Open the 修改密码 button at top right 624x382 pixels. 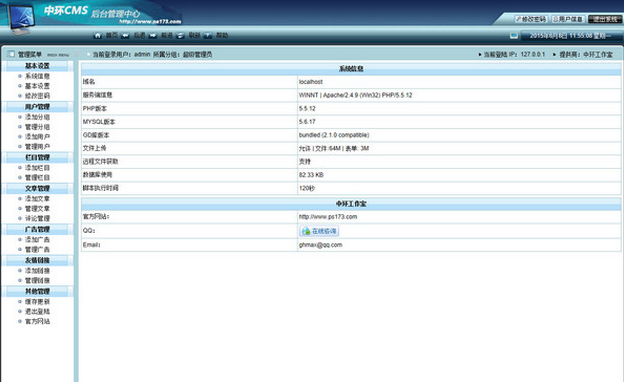530,19
